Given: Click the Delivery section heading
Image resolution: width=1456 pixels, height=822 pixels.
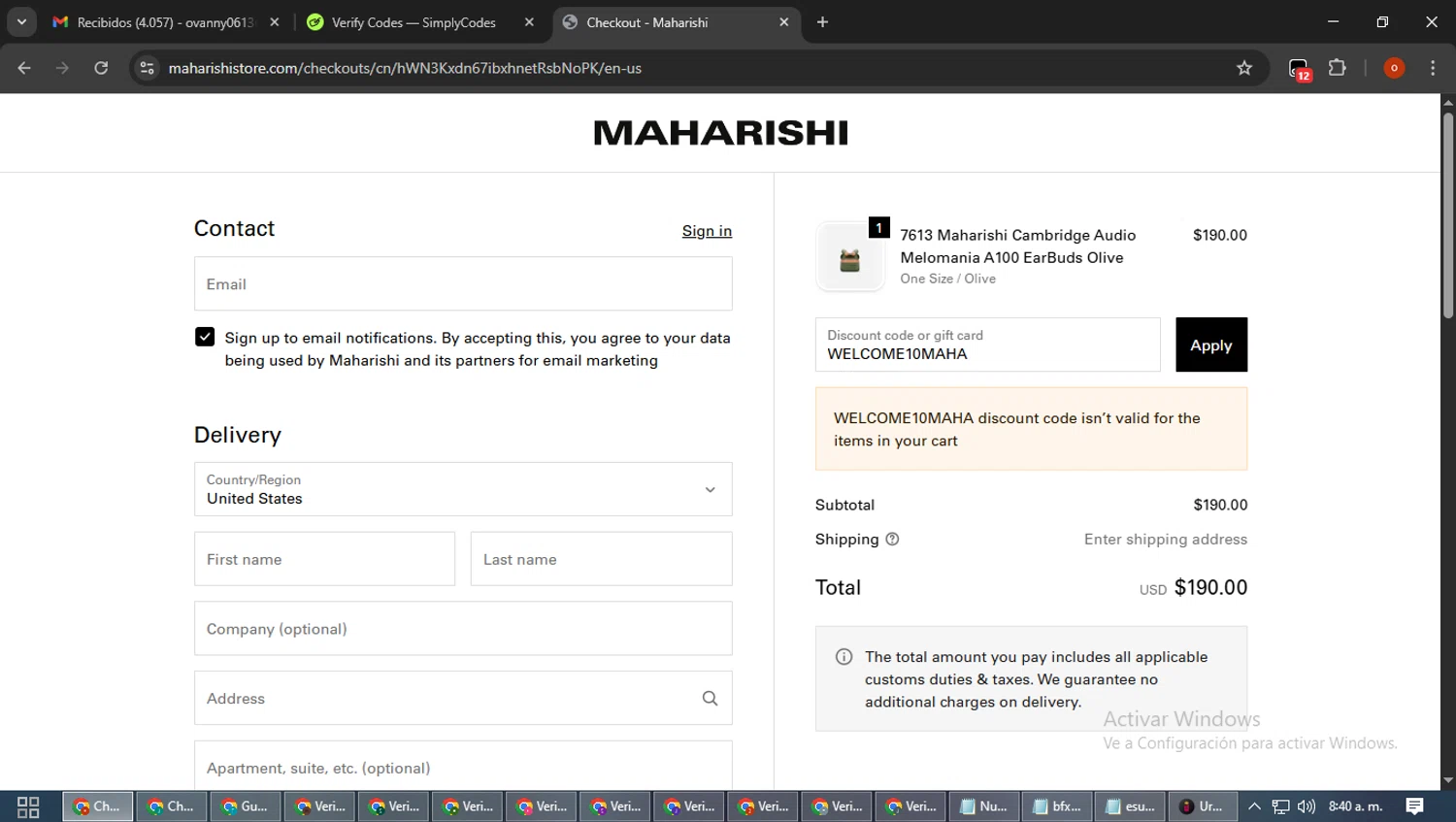Looking at the screenshot, I should tap(238, 435).
